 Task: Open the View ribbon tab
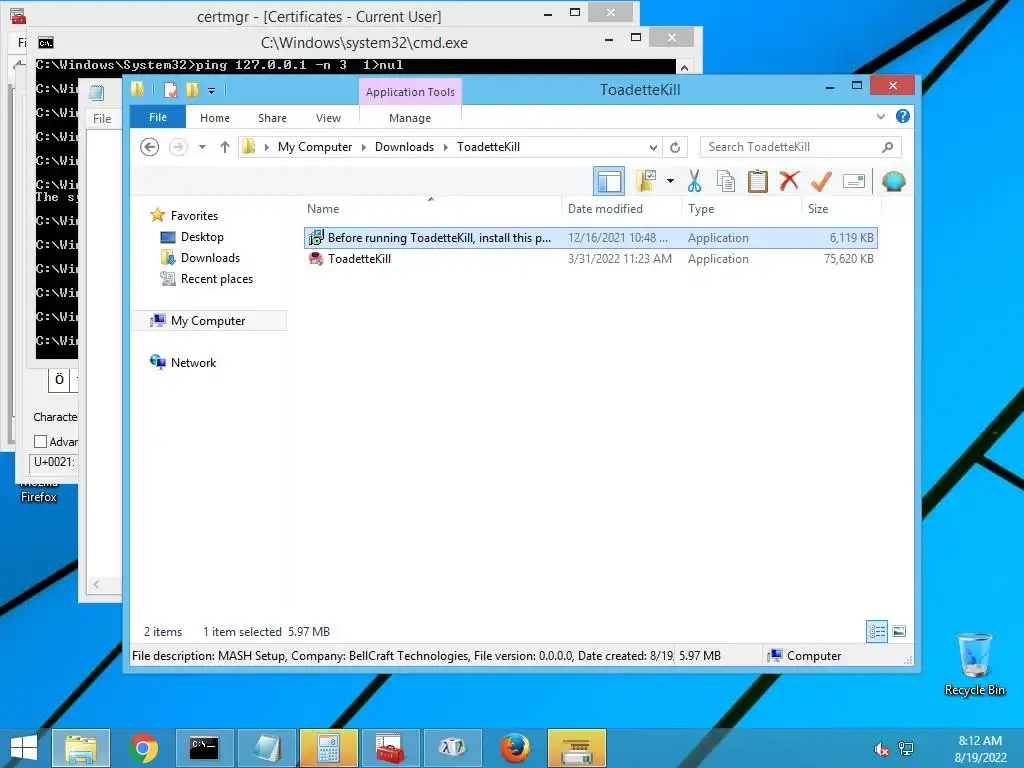328,118
